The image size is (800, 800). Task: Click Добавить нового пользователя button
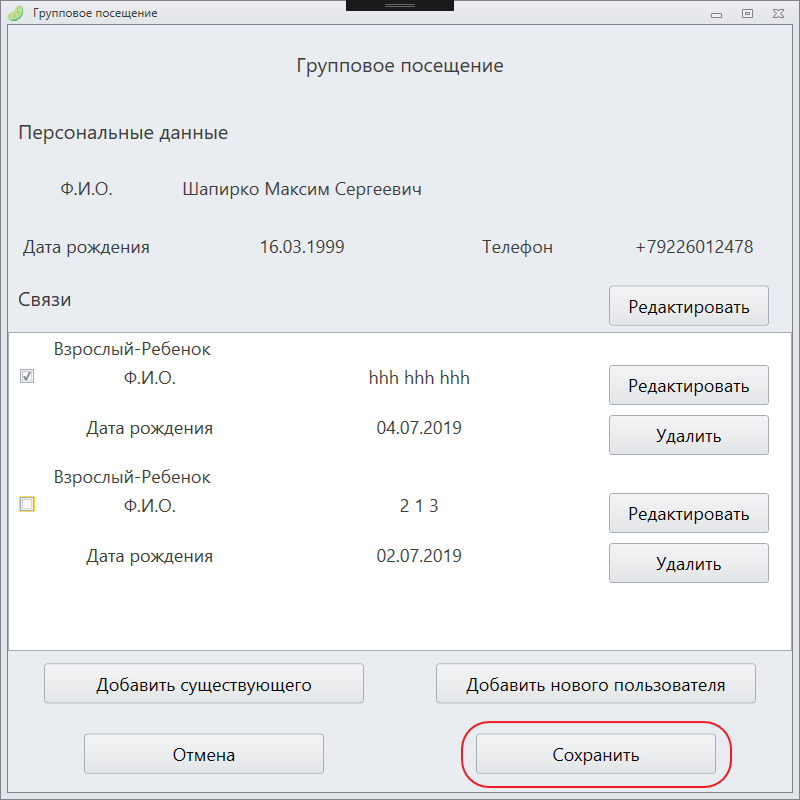595,684
